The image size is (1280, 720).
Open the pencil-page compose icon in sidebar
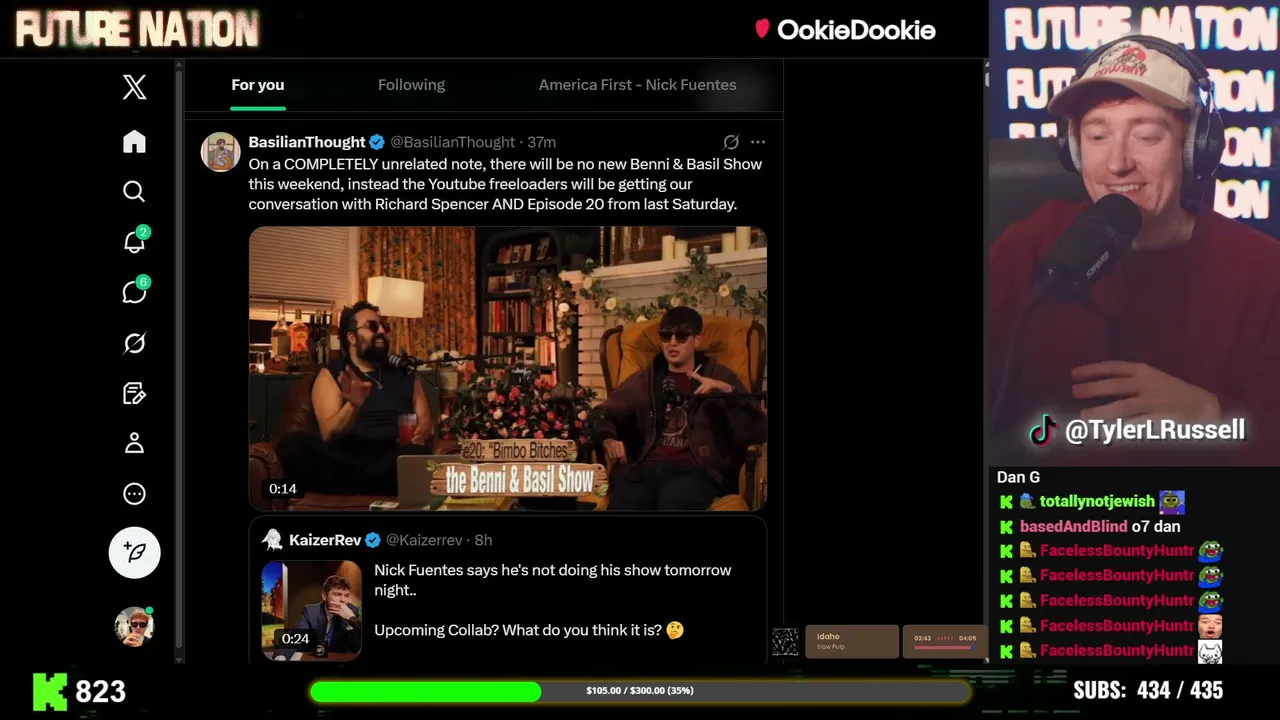pos(134,393)
